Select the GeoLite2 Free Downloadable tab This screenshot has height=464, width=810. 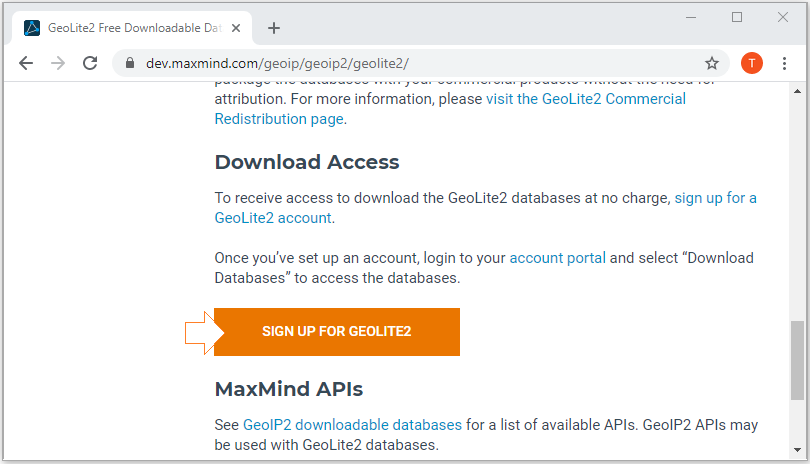tap(132, 28)
